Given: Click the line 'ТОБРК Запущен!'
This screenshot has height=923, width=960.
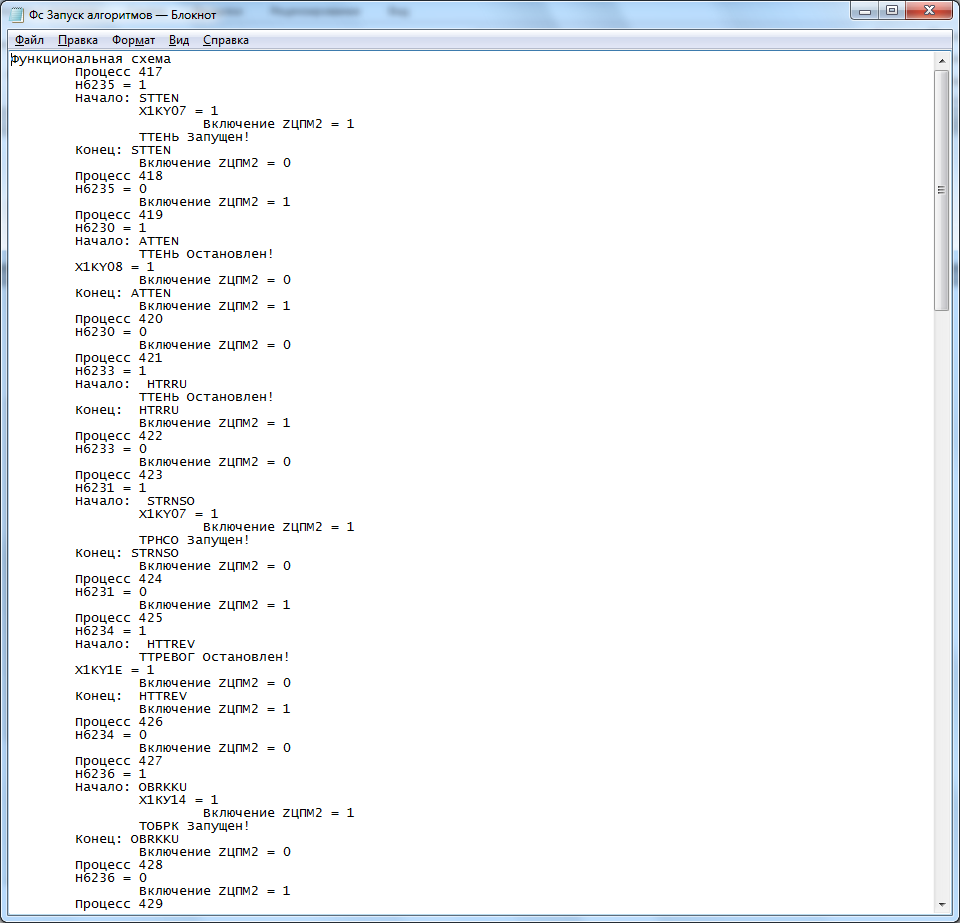Looking at the screenshot, I should pyautogui.click(x=194, y=826).
